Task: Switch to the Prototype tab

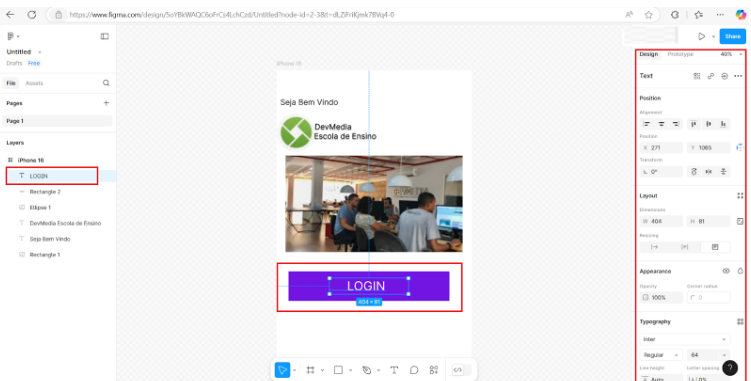Action: tap(680, 54)
